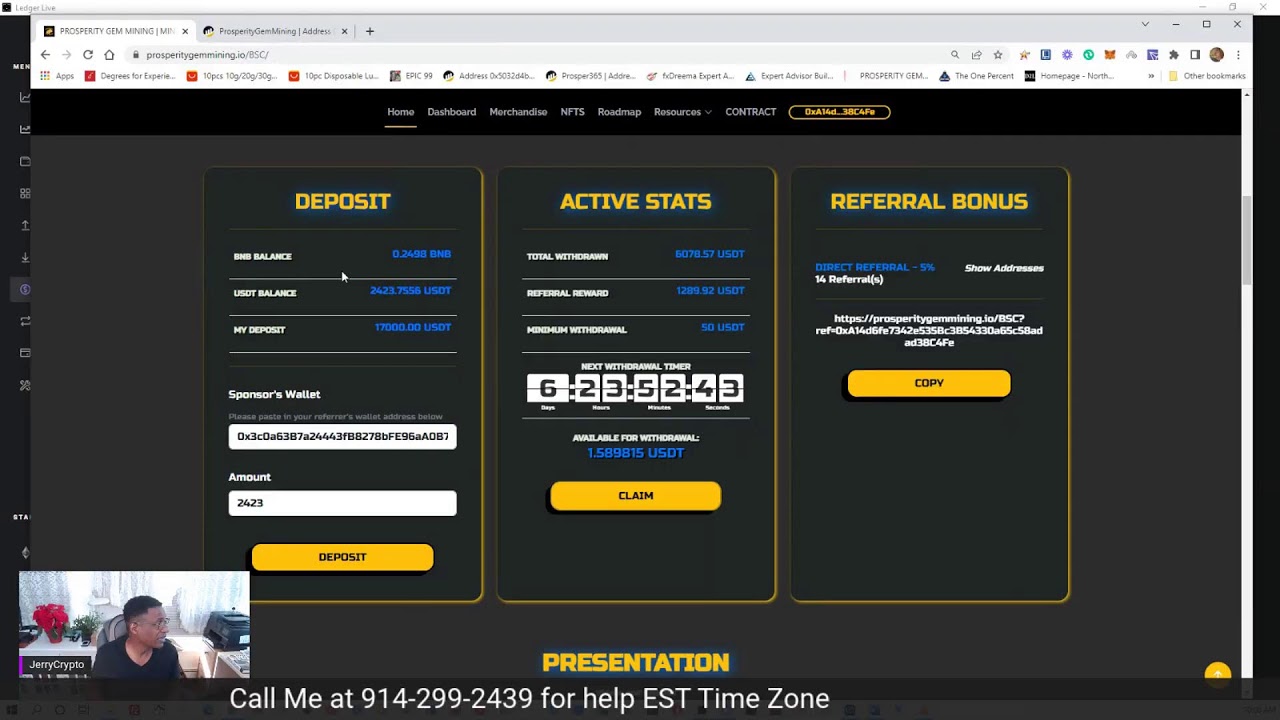Open the Dashboard nav item
The height and width of the screenshot is (720, 1280).
[451, 112]
